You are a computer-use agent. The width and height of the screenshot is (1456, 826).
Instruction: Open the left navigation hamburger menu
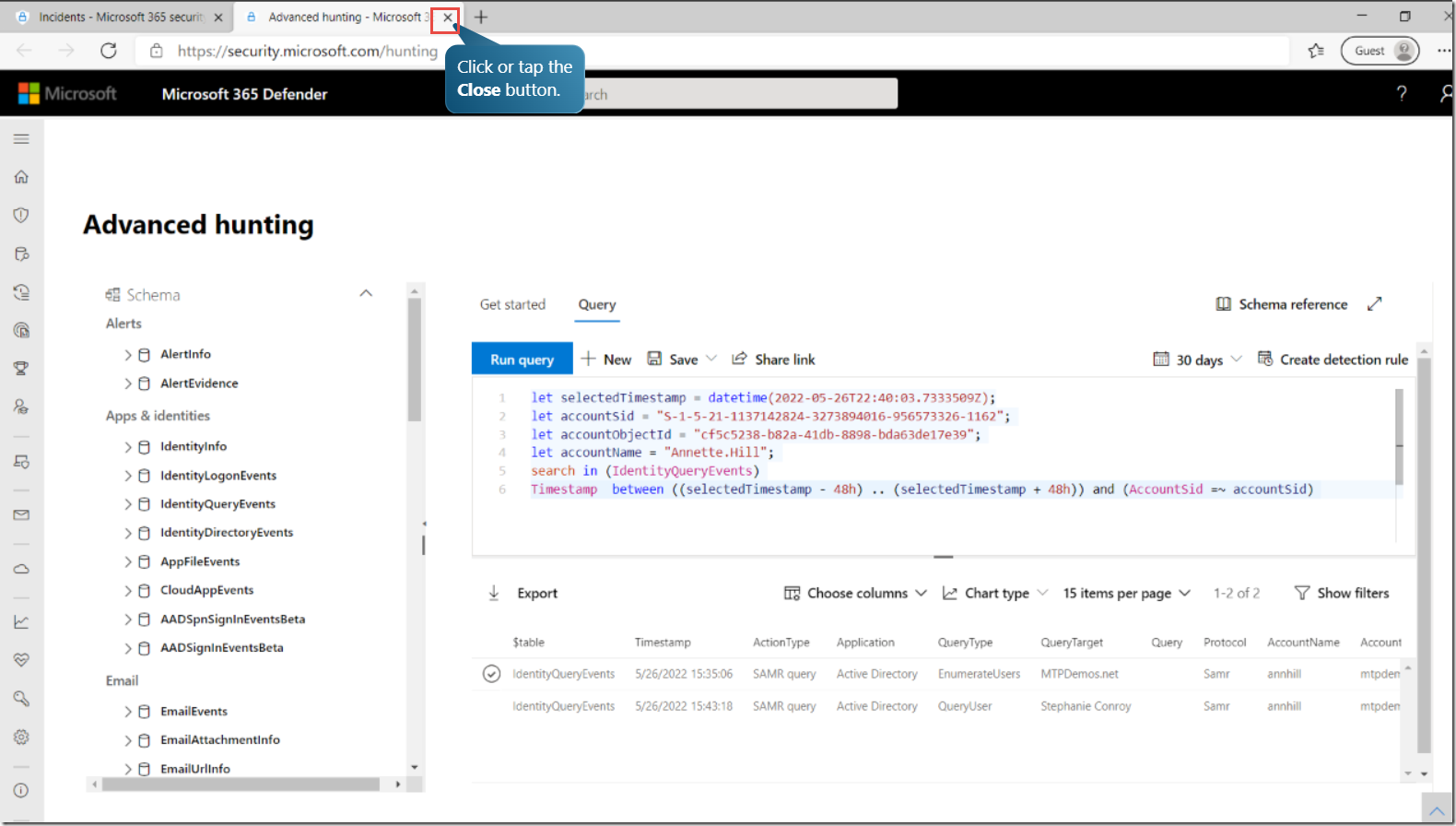[21, 139]
